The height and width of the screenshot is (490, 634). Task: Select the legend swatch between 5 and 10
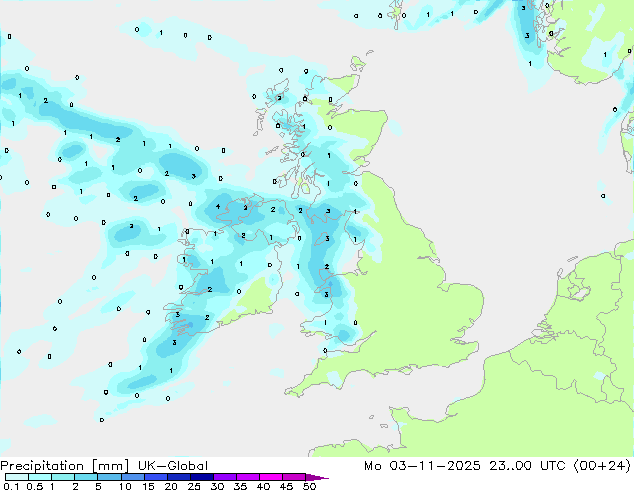109,477
